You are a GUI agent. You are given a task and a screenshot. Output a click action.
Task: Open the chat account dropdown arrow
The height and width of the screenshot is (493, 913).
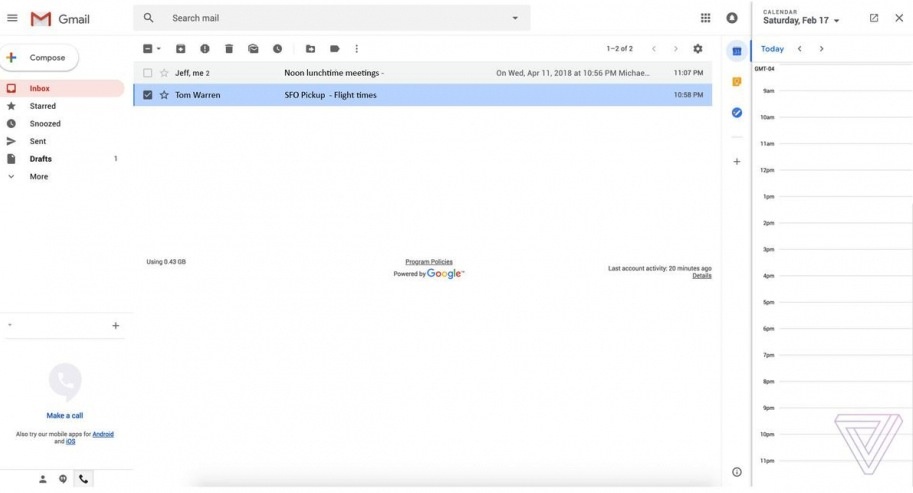(x=10, y=325)
